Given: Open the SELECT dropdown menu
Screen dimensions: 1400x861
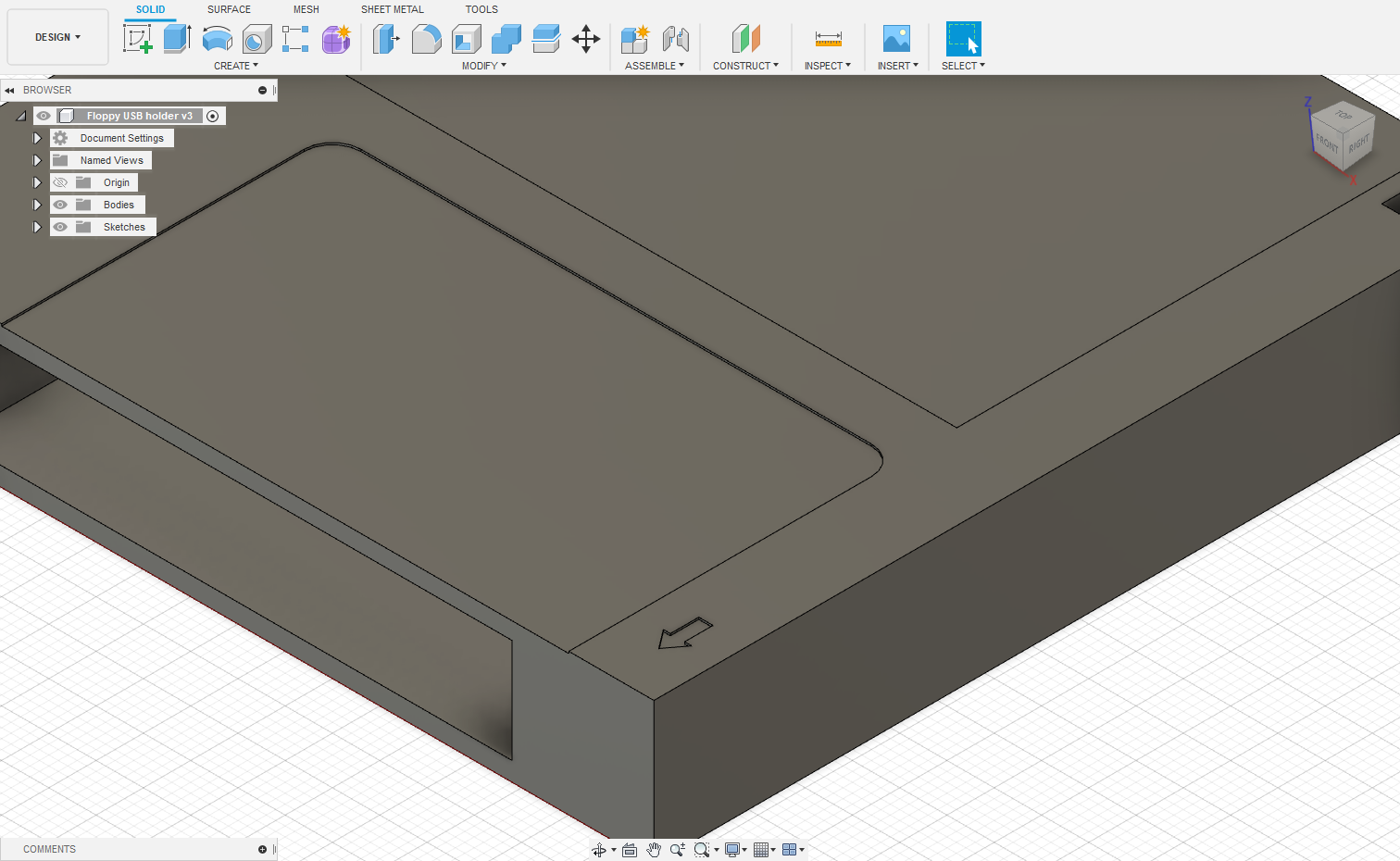Looking at the screenshot, I should [963, 66].
